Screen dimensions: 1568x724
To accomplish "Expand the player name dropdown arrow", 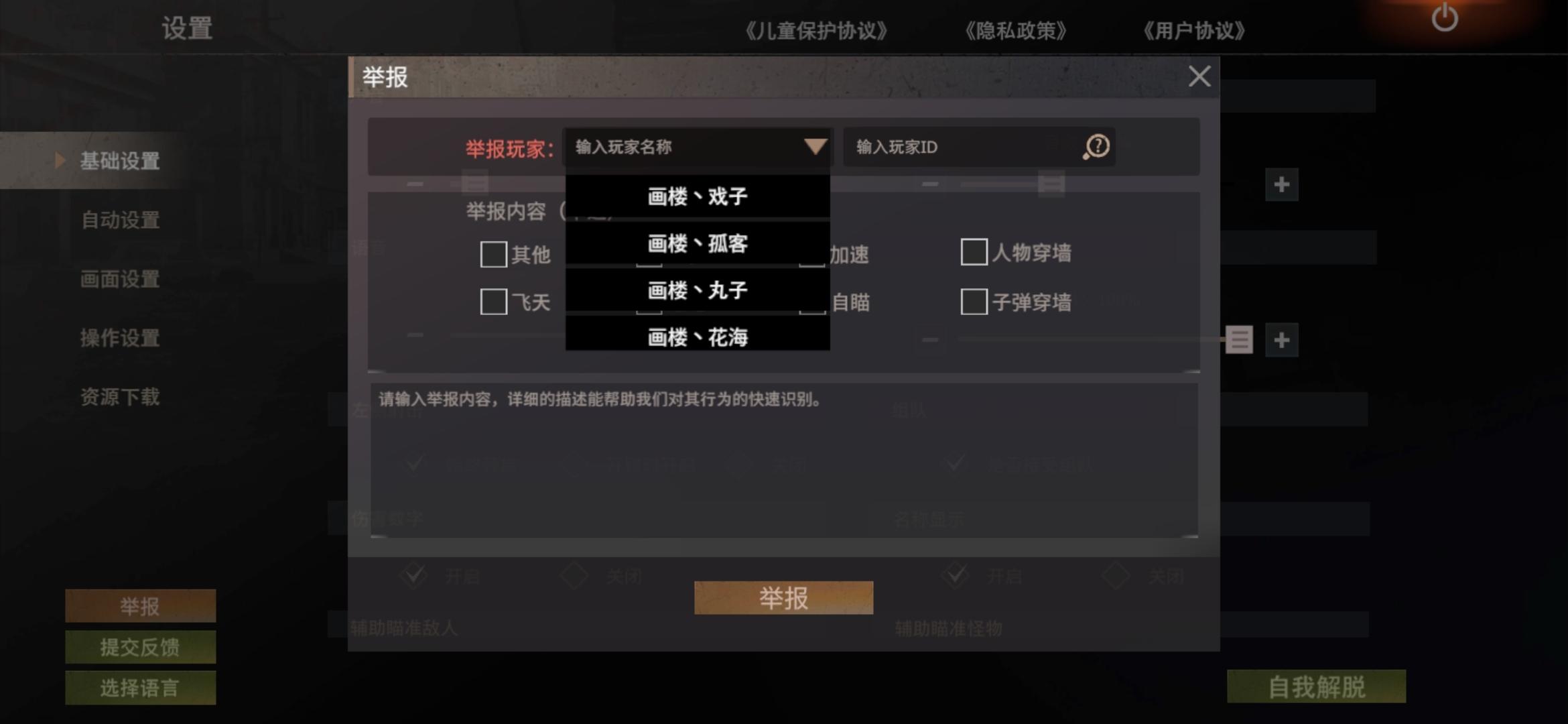I will (x=815, y=147).
